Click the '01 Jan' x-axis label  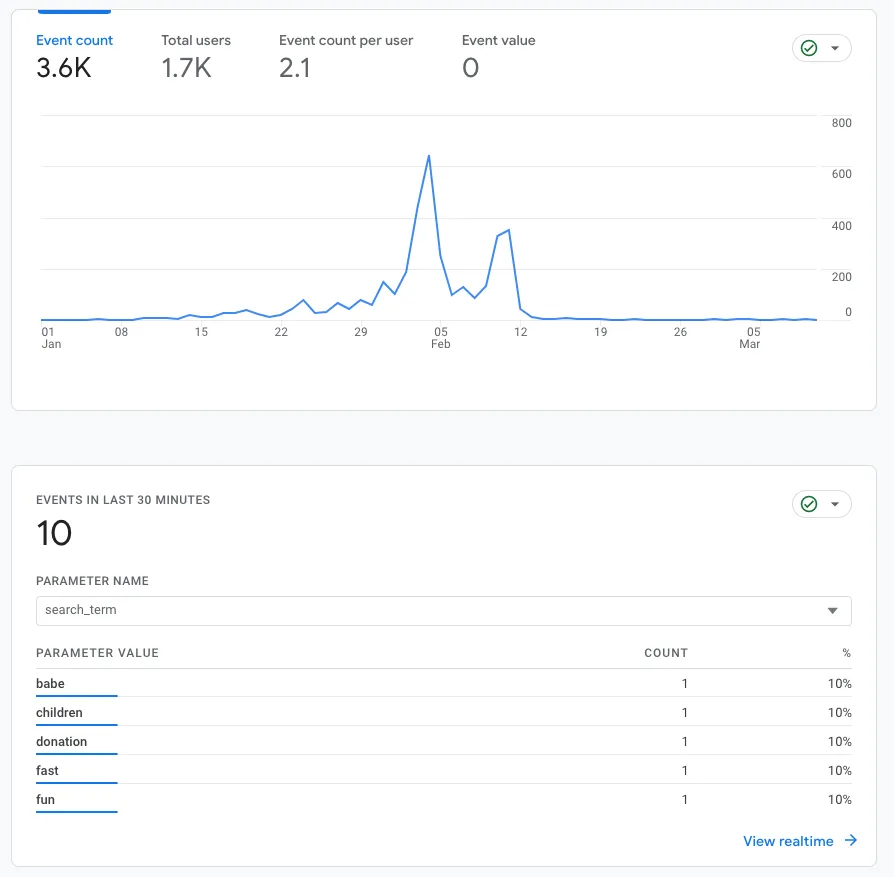point(51,338)
